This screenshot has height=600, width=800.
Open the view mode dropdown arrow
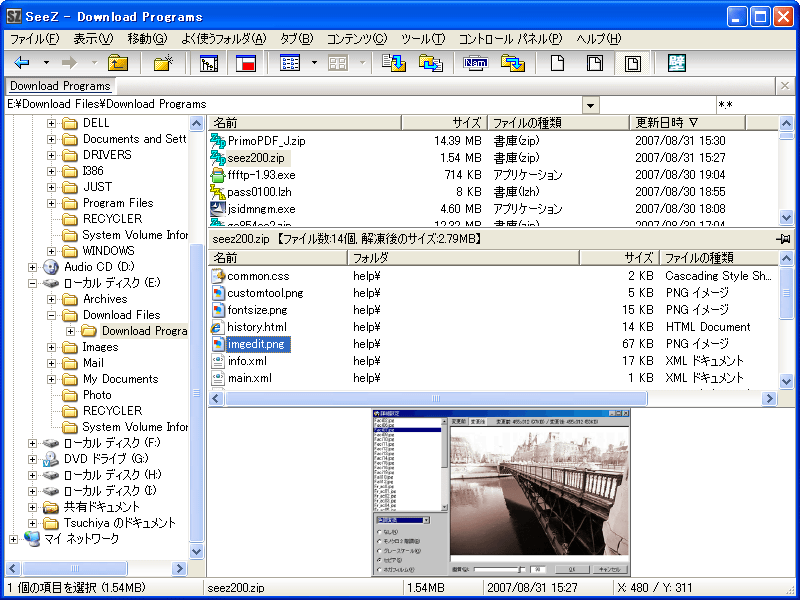pyautogui.click(x=314, y=63)
